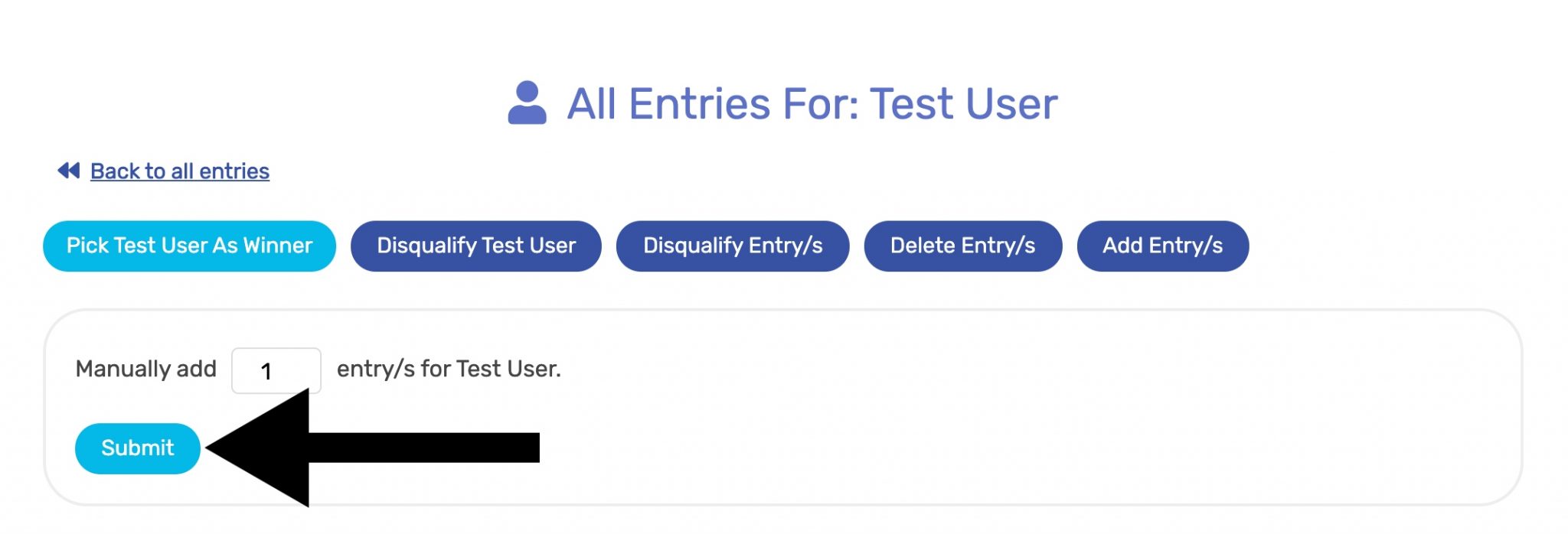Open the Back to all entries link
The width and height of the screenshot is (1568, 534).
click(180, 171)
